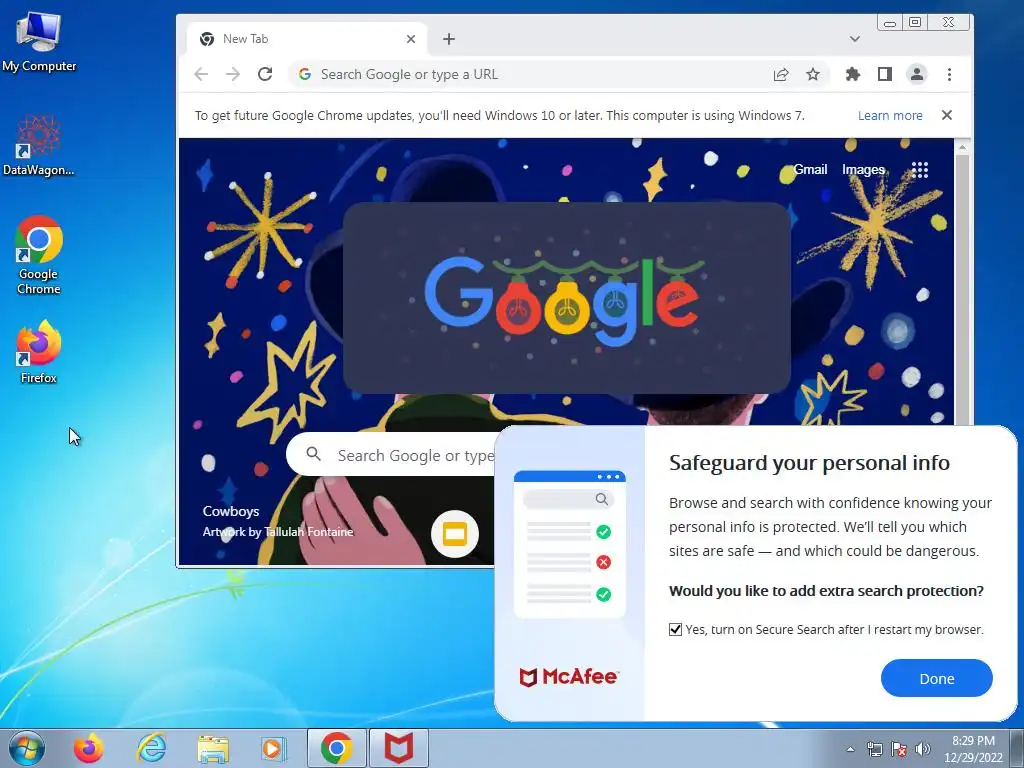Select the New Tab tab
Viewport: 1024px width, 768px height.
point(307,39)
